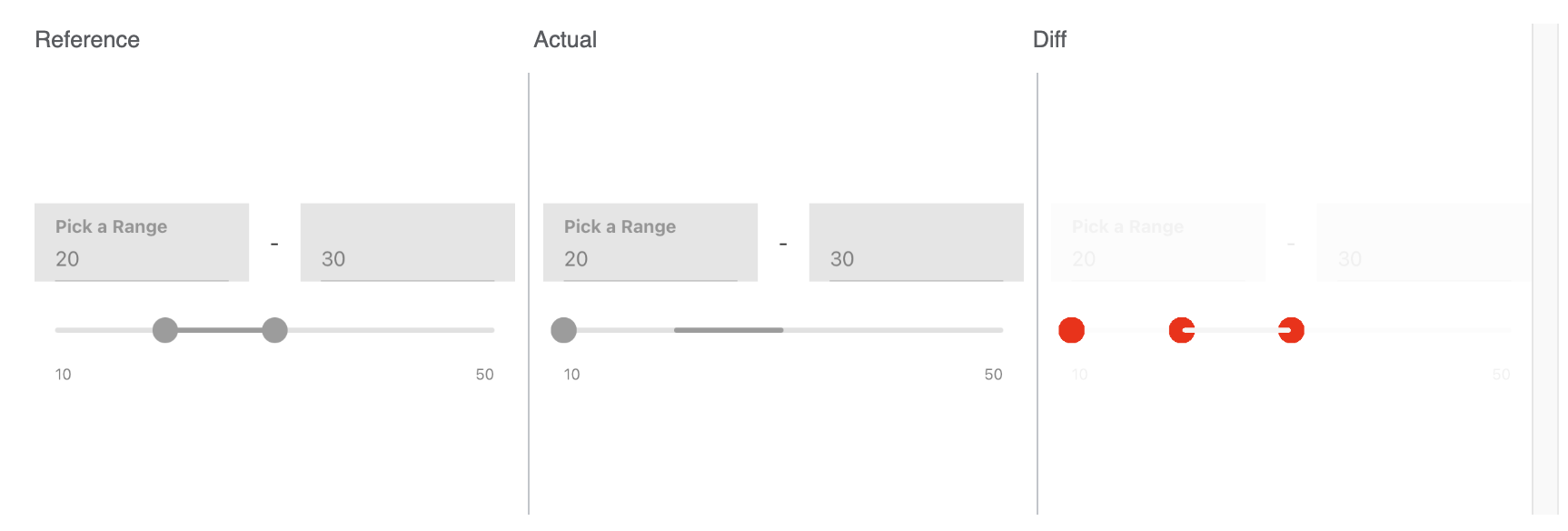Click the Actual slider maximum label 50
1568x531 pixels.
(993, 375)
